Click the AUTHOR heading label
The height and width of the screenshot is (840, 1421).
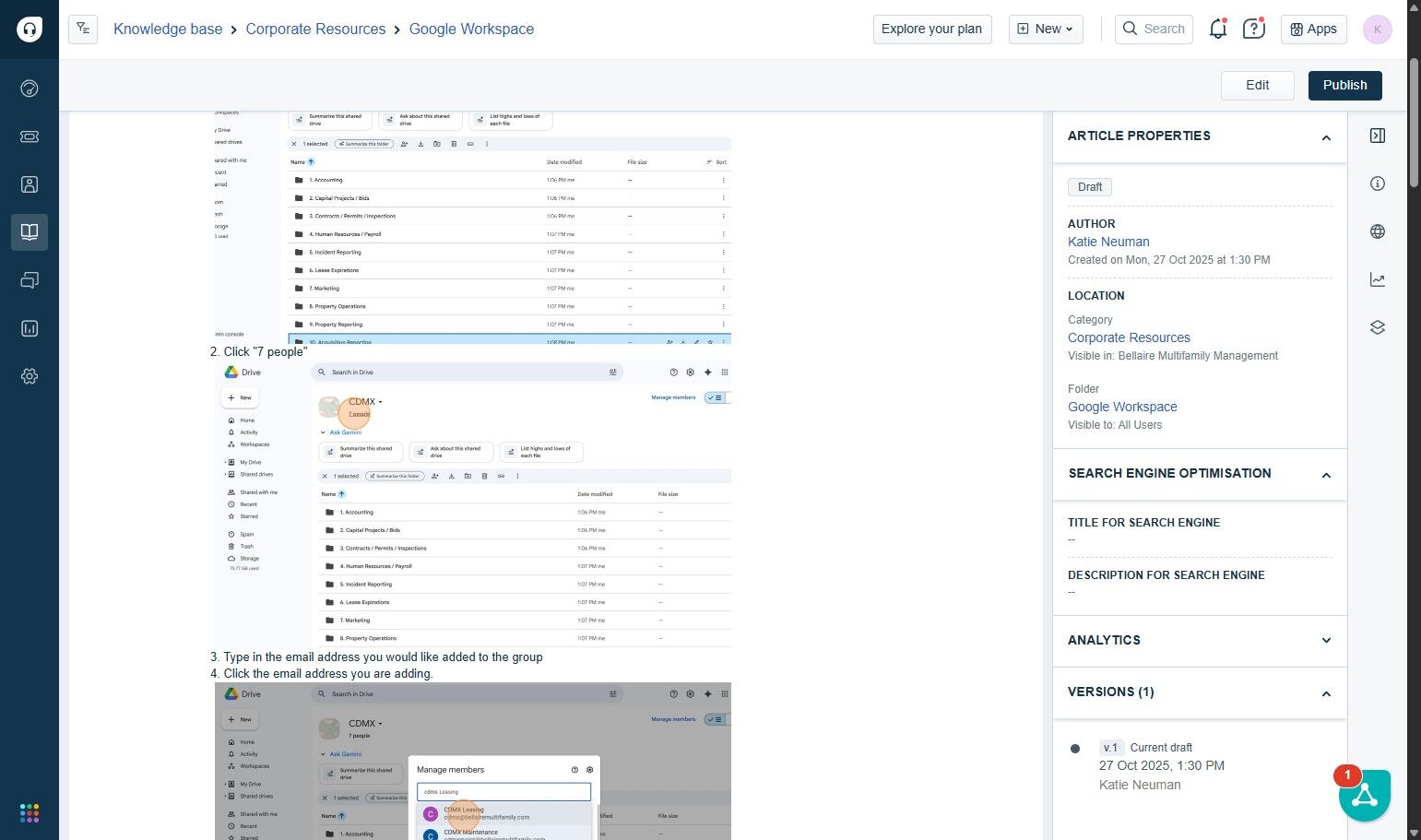click(1092, 224)
